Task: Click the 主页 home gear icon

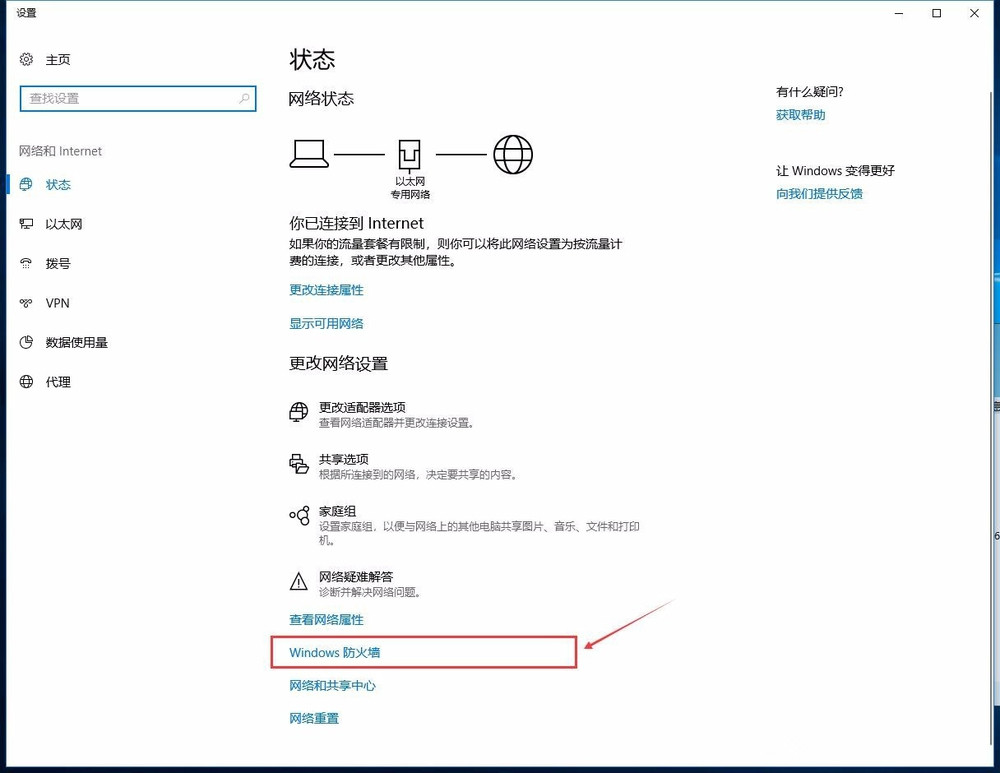Action: point(27,59)
